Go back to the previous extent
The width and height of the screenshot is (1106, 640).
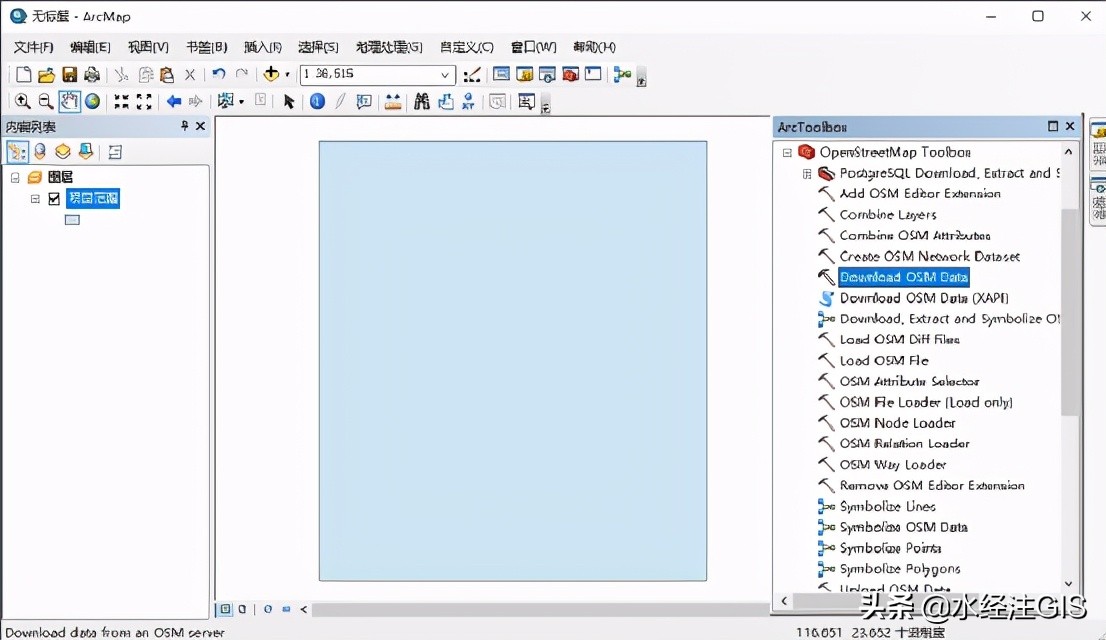174,102
